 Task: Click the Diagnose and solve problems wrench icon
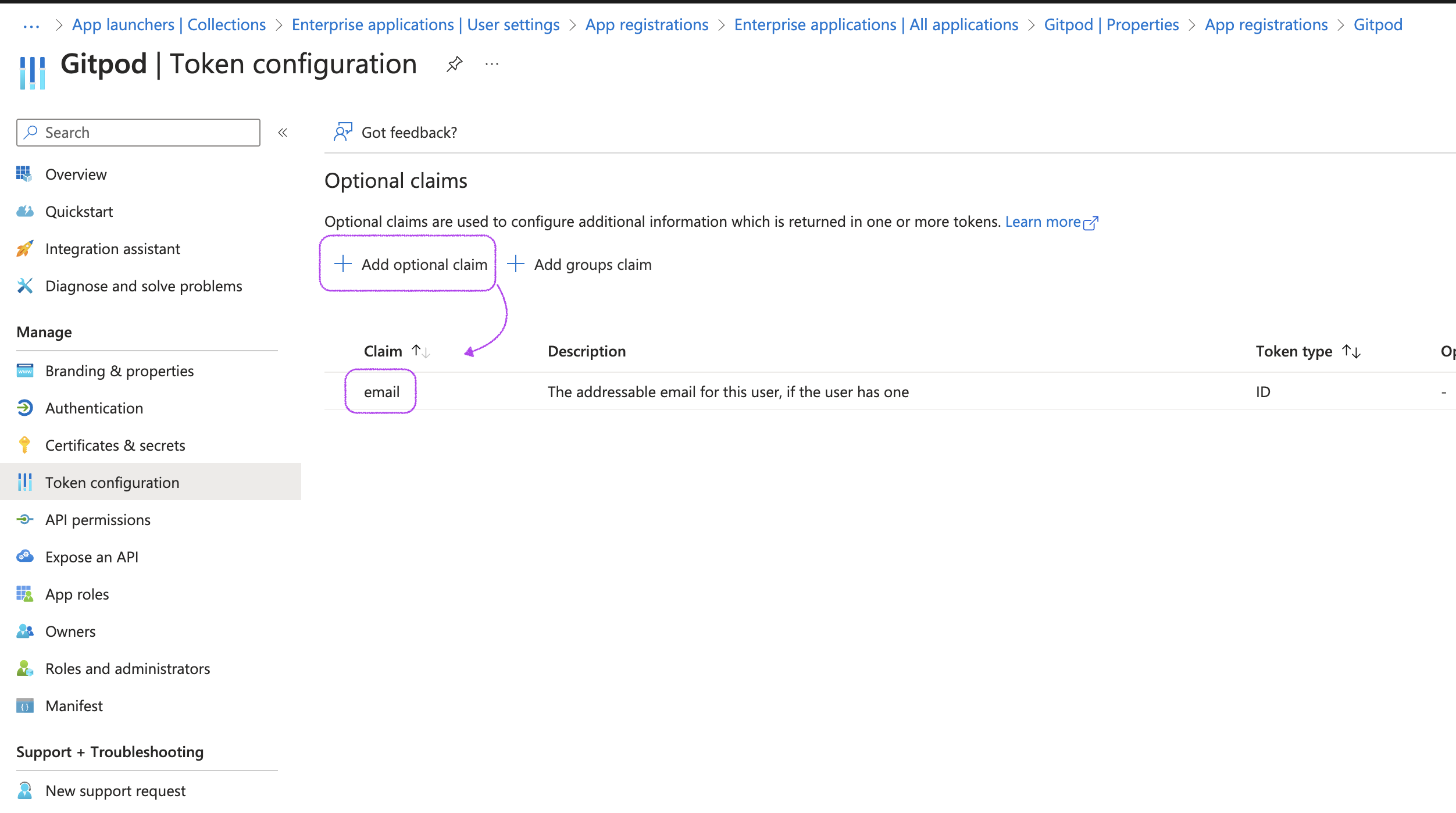pyautogui.click(x=24, y=286)
